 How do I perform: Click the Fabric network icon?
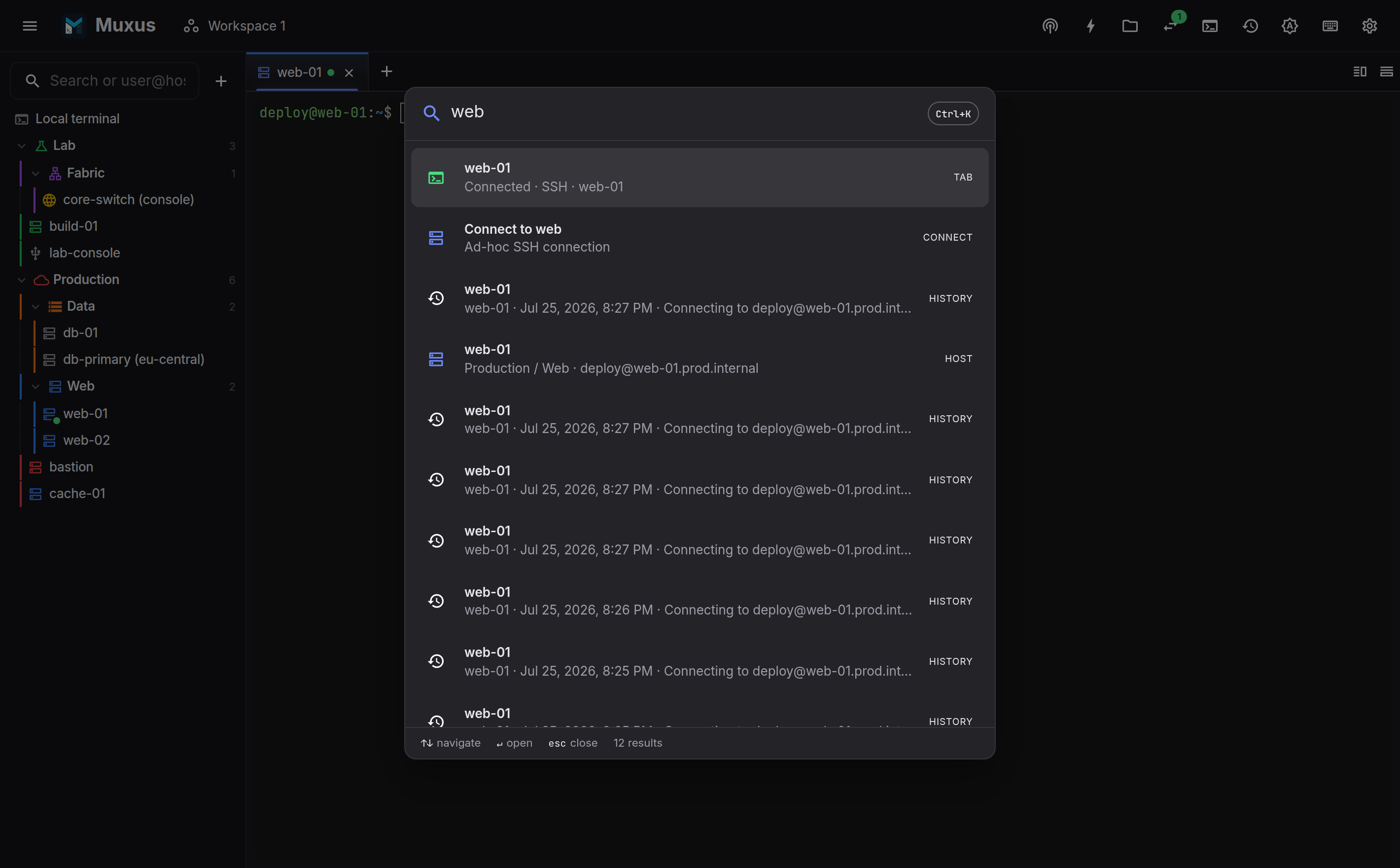coord(55,174)
